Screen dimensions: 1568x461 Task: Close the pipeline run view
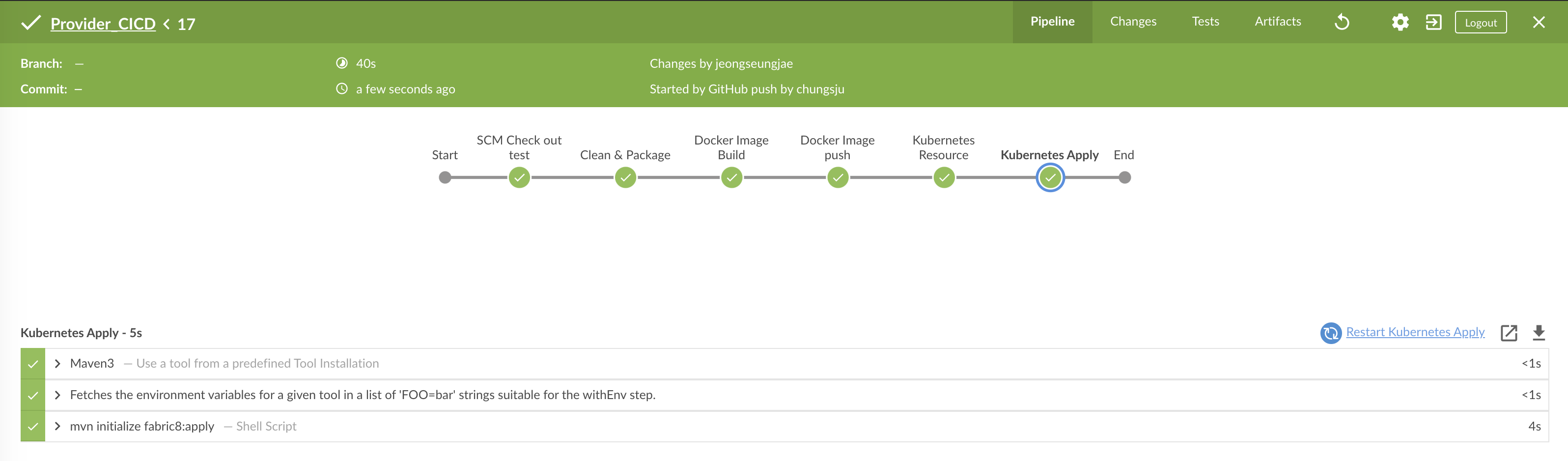tap(1538, 23)
